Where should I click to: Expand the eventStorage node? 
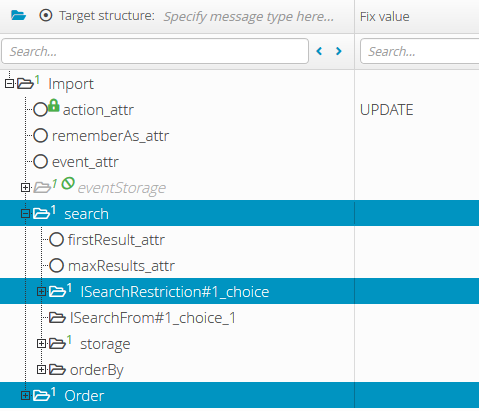[x=25, y=187]
